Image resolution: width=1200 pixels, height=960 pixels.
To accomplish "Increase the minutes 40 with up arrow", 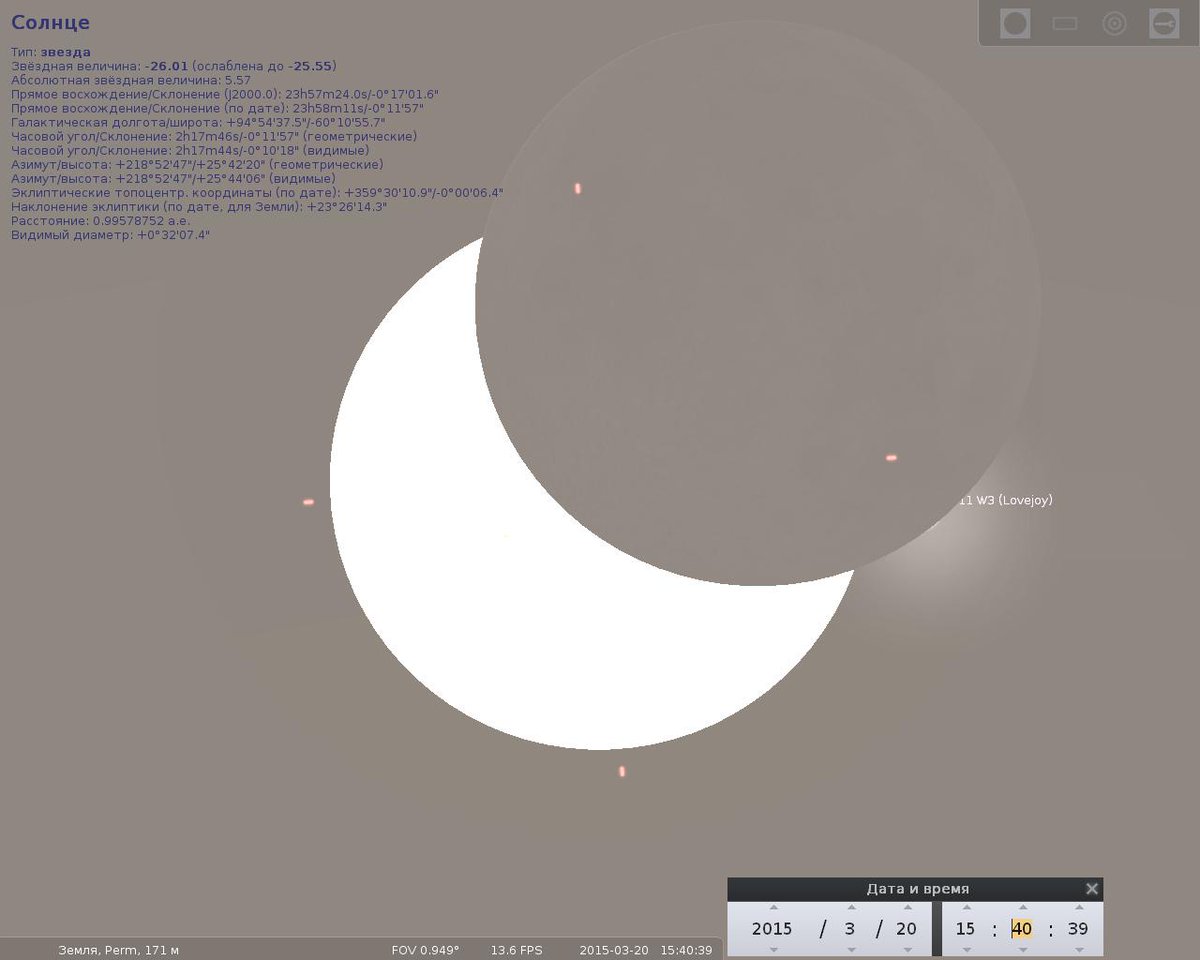I will point(1021,908).
